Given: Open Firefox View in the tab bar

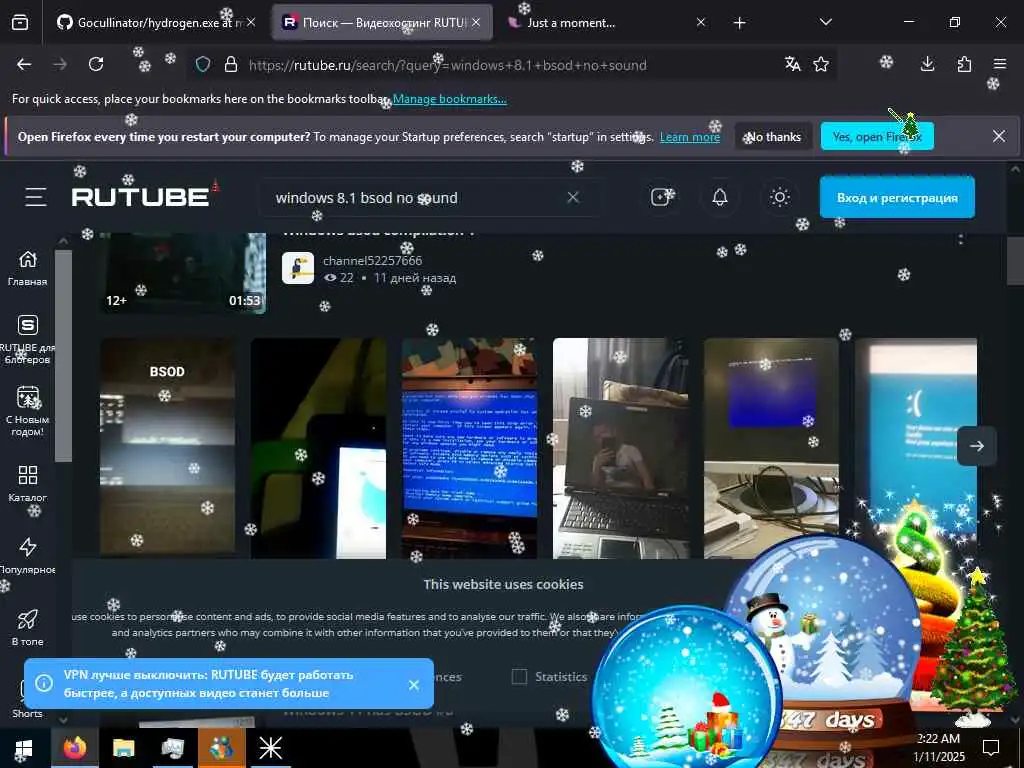Looking at the screenshot, I should (20, 22).
